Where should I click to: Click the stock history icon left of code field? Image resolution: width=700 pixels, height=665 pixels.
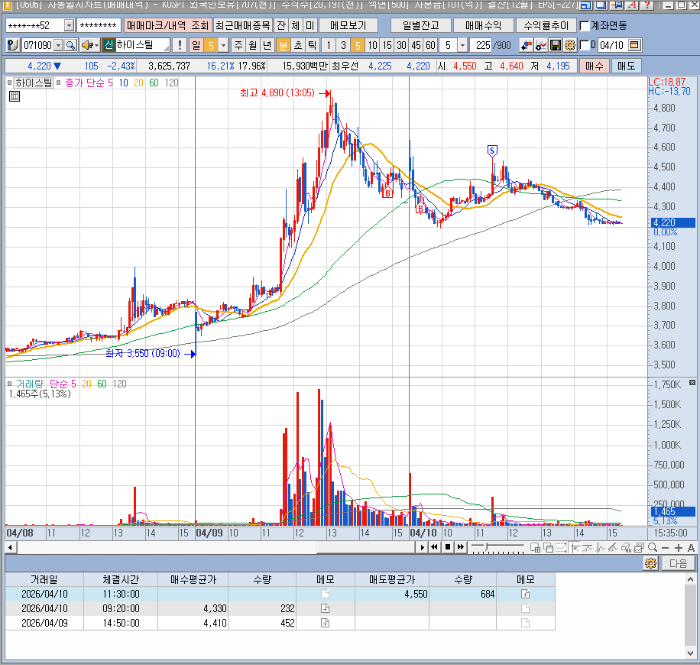click(x=13, y=45)
